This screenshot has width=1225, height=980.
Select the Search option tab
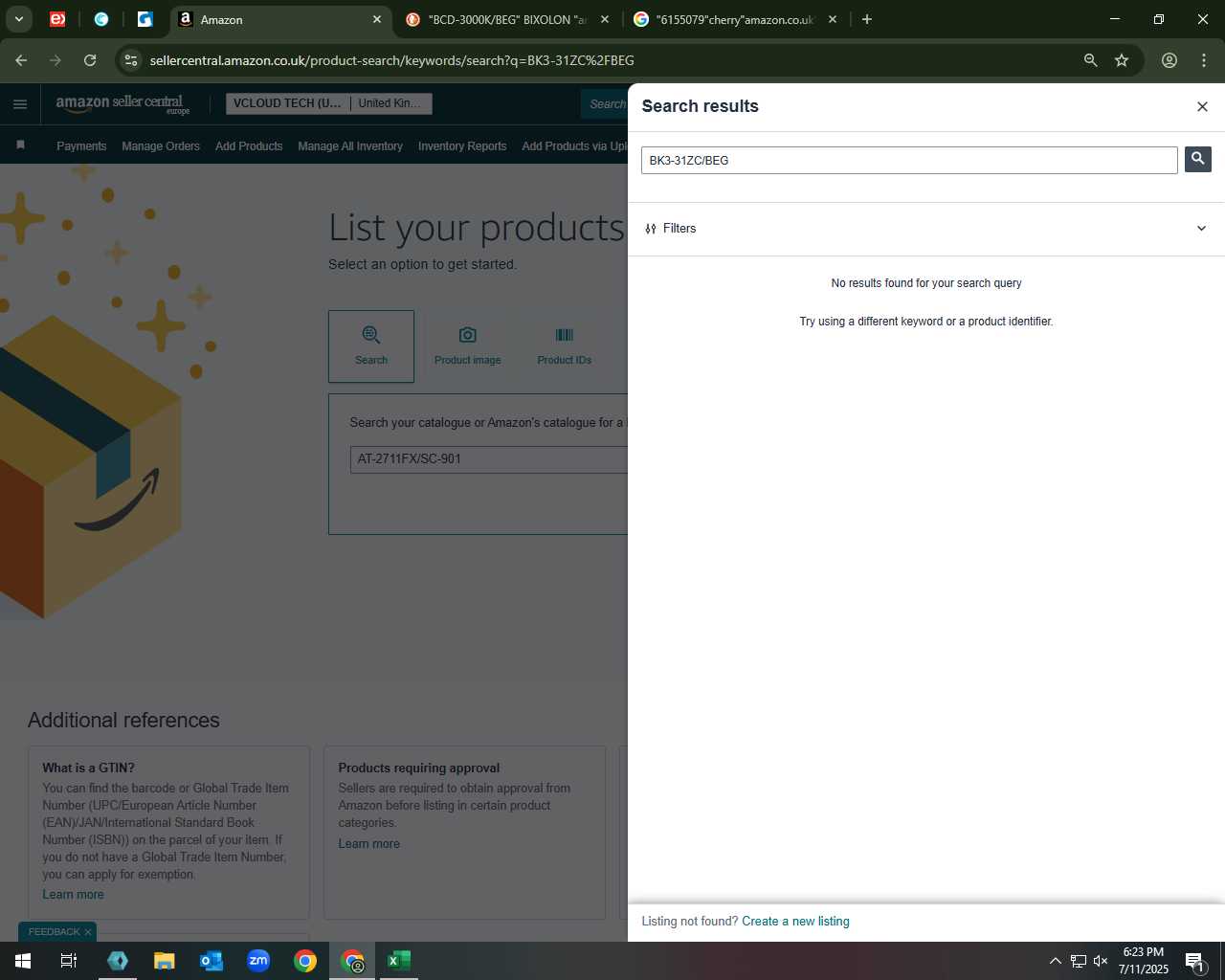(371, 346)
